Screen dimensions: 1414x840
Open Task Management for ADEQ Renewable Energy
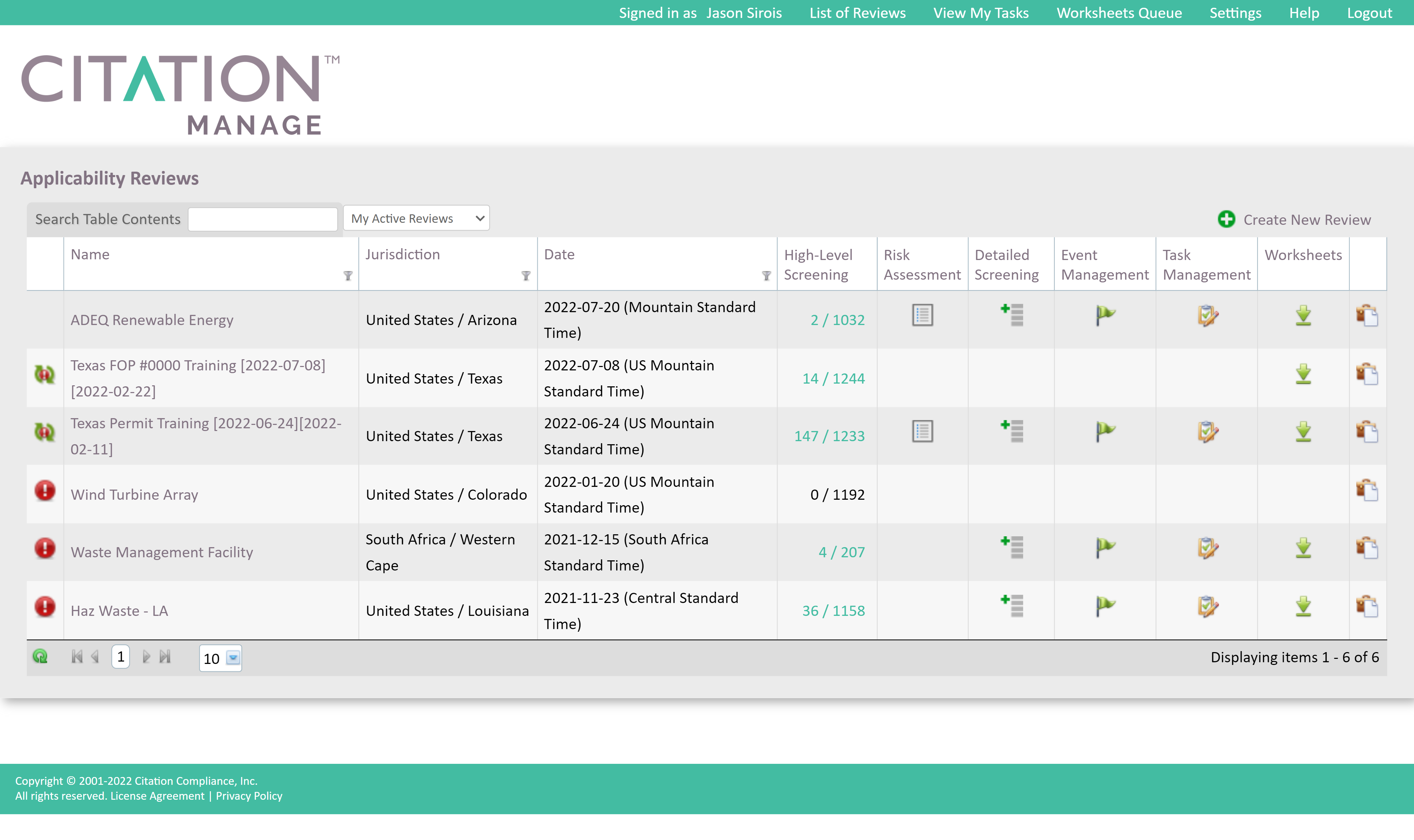coord(1207,315)
